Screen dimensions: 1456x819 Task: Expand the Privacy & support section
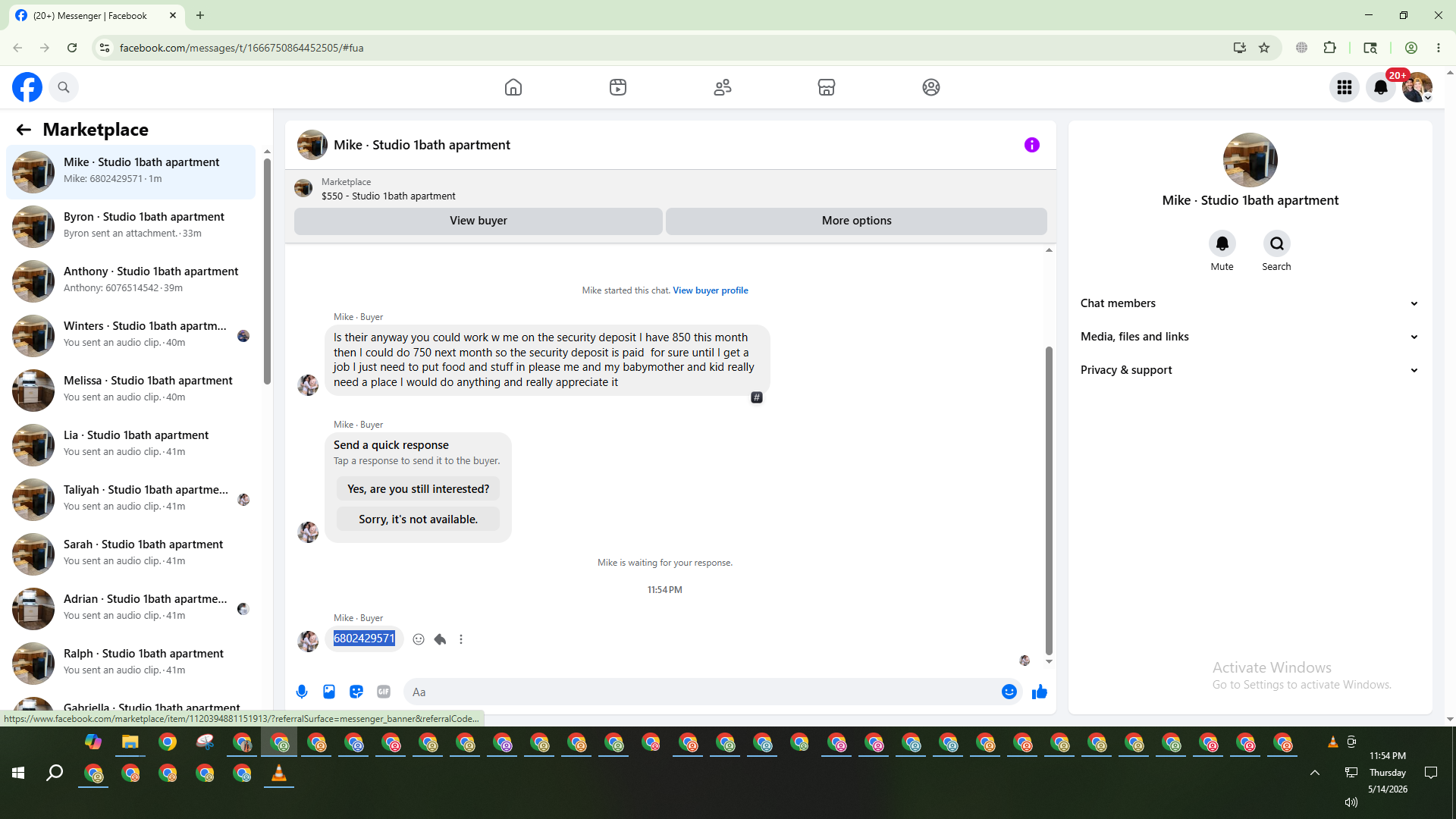(x=1250, y=370)
